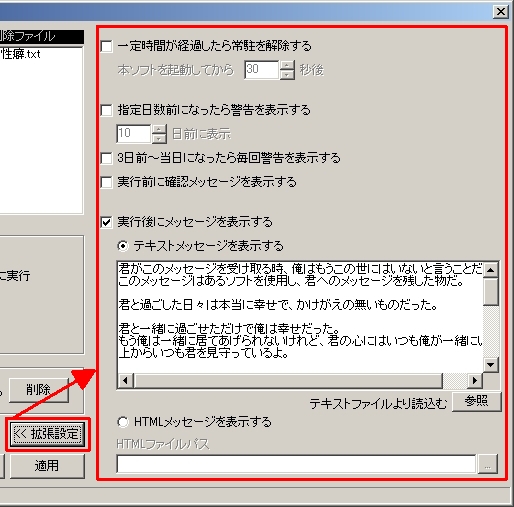Click the HTMLファイルパス input field

pos(296,464)
